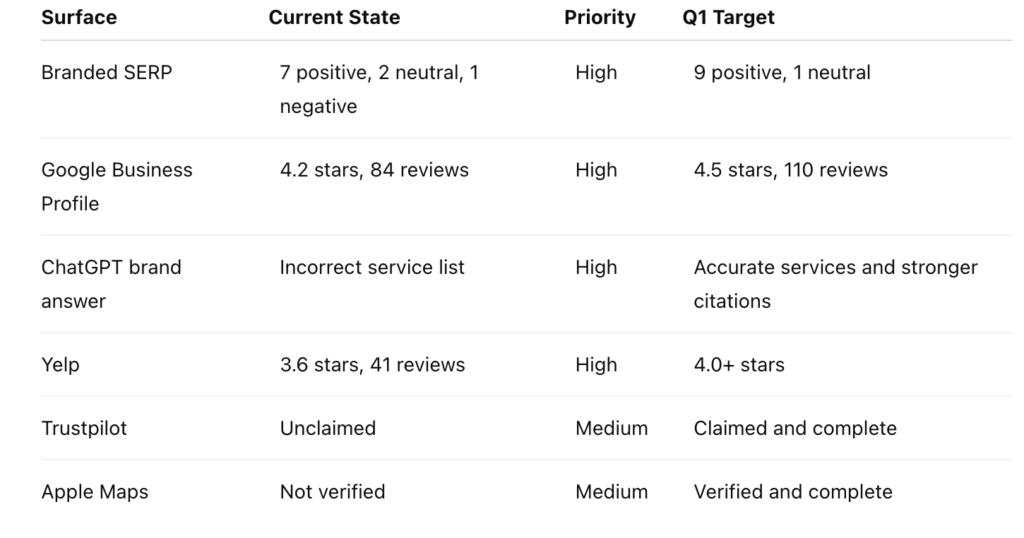Click the Current State column header

334,18
